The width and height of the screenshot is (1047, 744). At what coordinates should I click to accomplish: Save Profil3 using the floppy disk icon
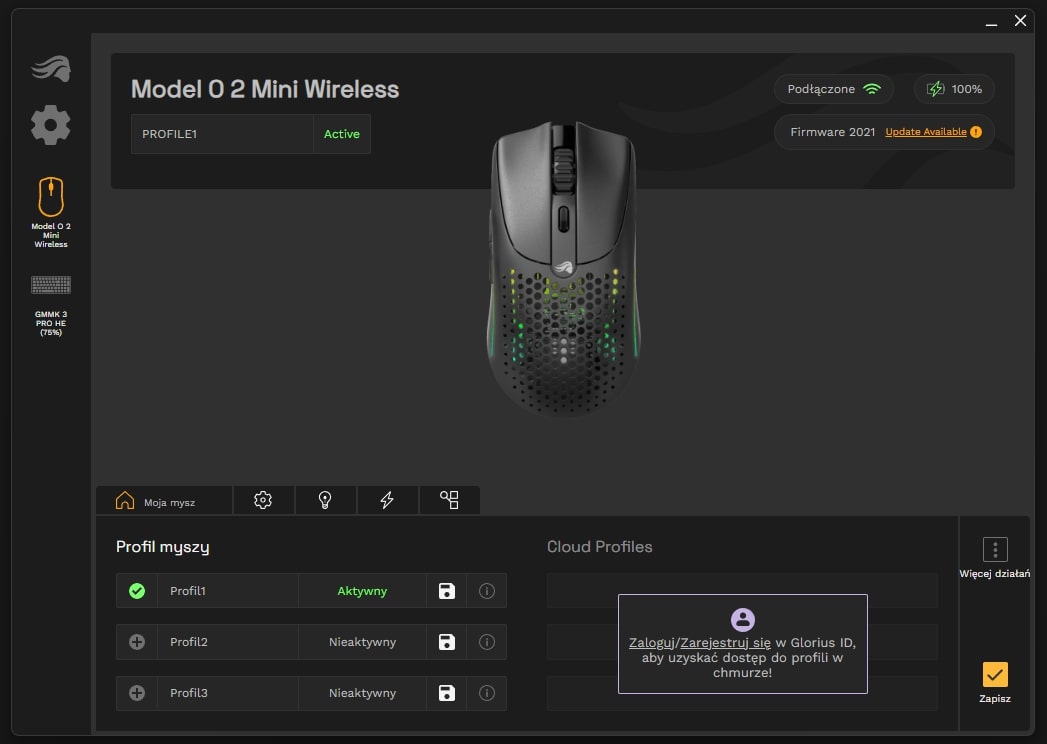[x=447, y=693]
